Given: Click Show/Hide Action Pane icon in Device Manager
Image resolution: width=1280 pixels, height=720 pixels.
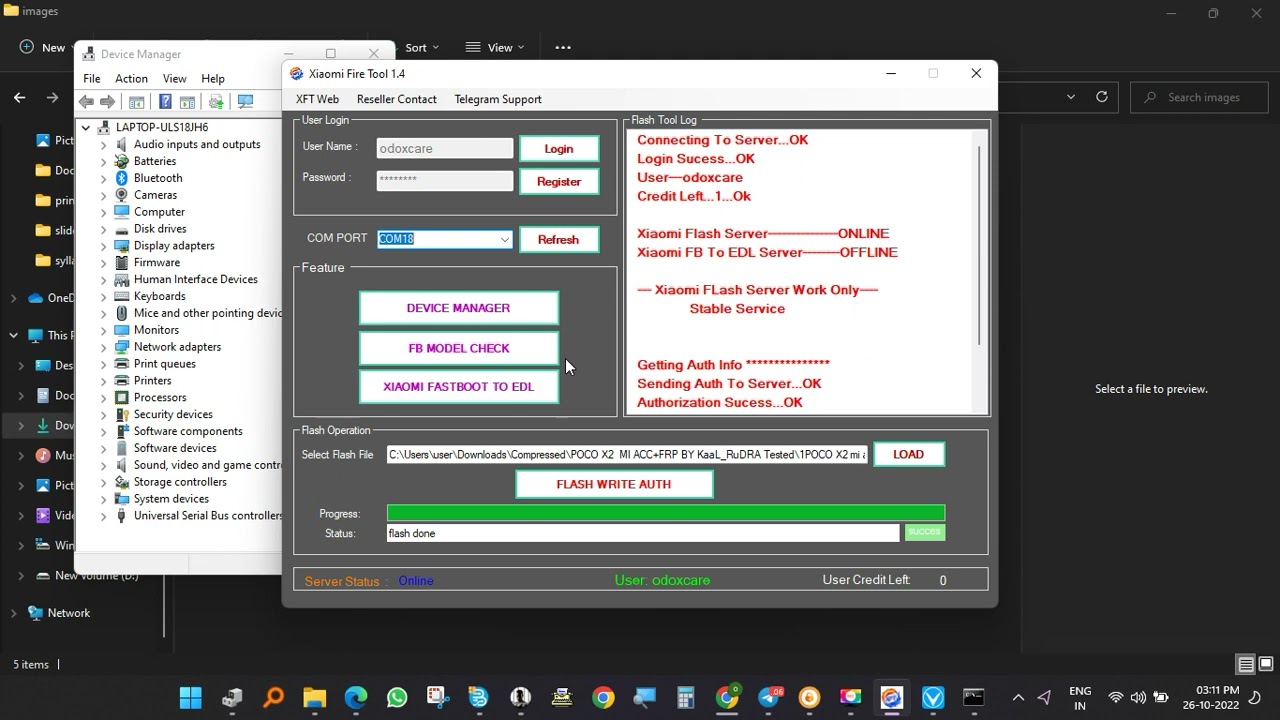Looking at the screenshot, I should pyautogui.click(x=187, y=102).
